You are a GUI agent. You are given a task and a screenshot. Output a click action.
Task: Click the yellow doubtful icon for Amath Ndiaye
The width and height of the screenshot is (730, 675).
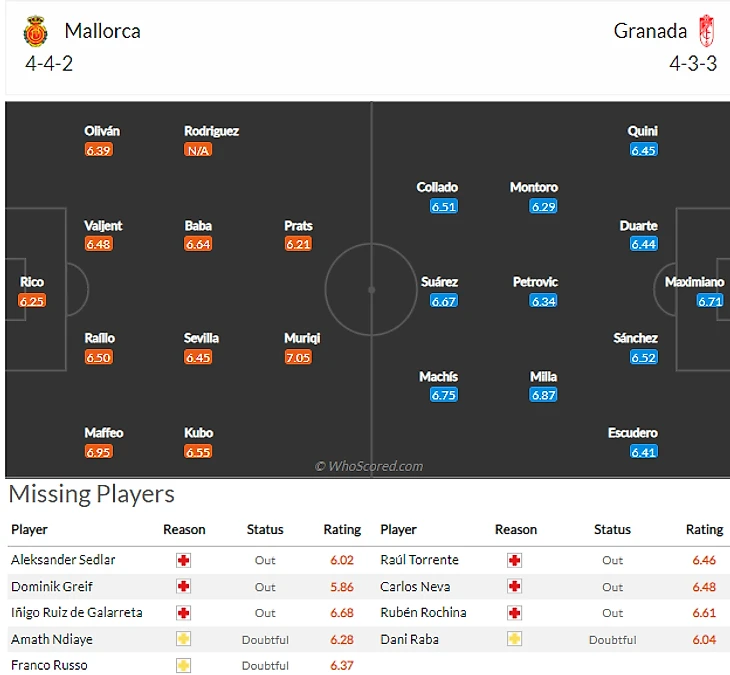[183, 639]
